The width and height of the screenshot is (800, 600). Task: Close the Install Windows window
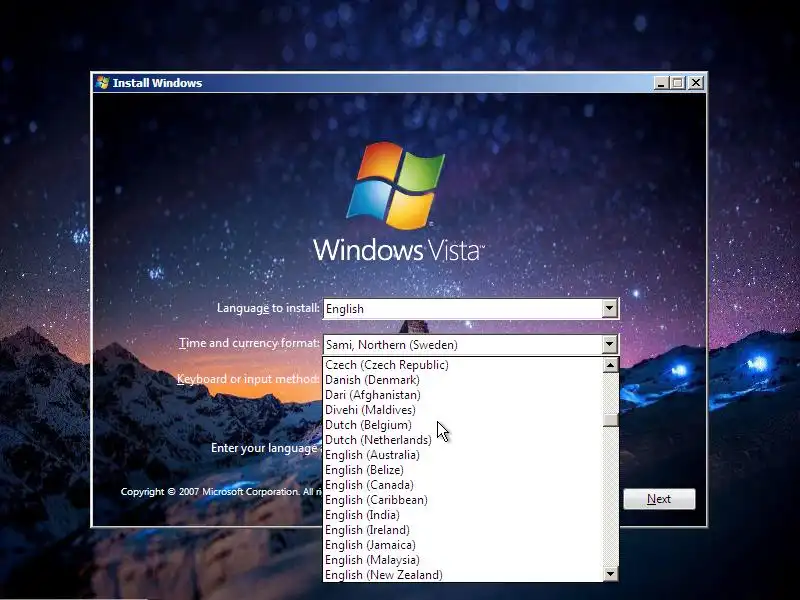click(x=696, y=83)
